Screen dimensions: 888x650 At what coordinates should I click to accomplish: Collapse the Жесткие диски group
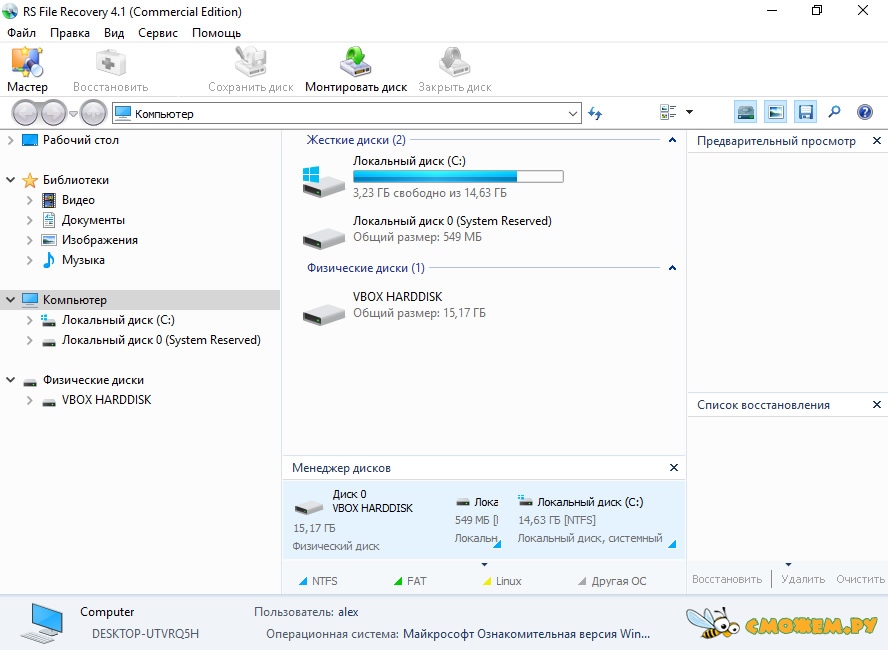672,140
